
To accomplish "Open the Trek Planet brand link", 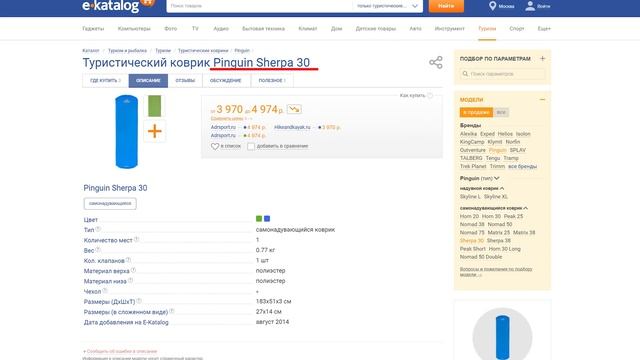I will click(x=473, y=166).
